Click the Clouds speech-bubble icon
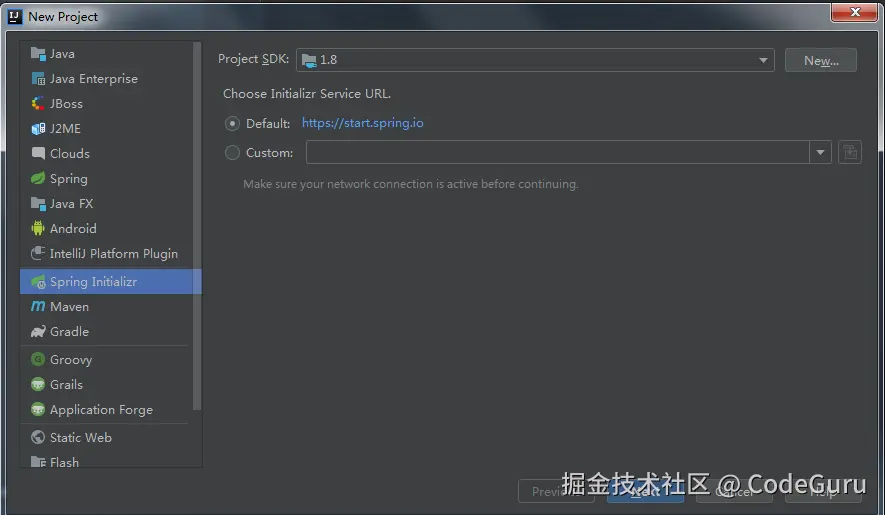Screen dimensions: 885x515 (38, 154)
